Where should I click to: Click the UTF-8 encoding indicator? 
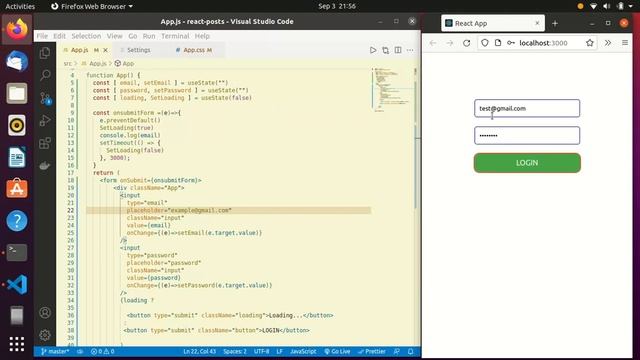pos(261,351)
